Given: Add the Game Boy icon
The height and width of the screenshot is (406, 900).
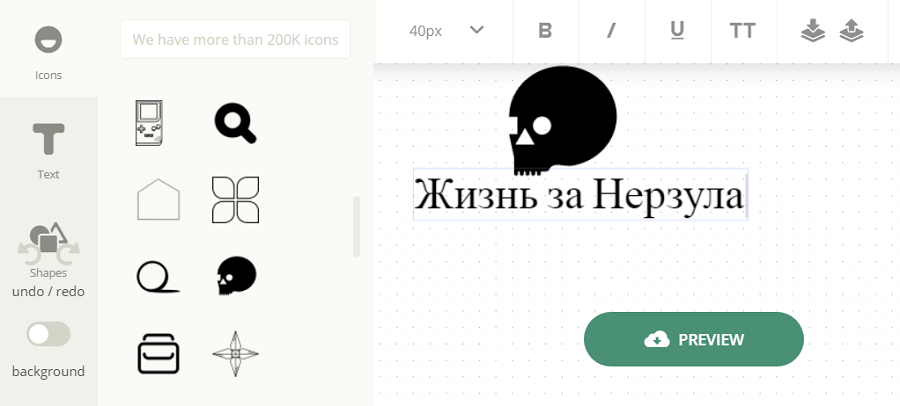Looking at the screenshot, I should 149,123.
